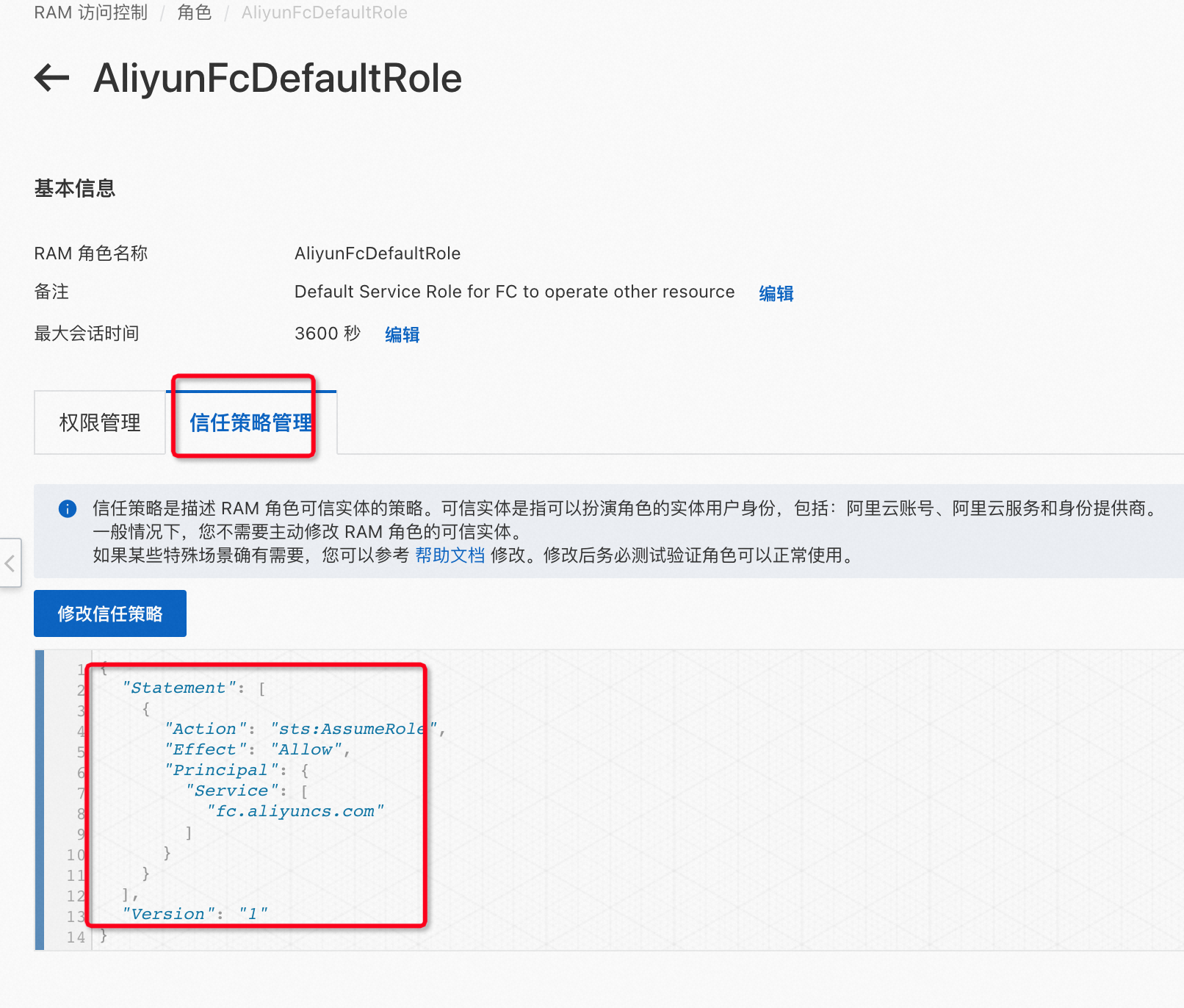
Task: Edit the 备注 description
Action: coord(776,293)
